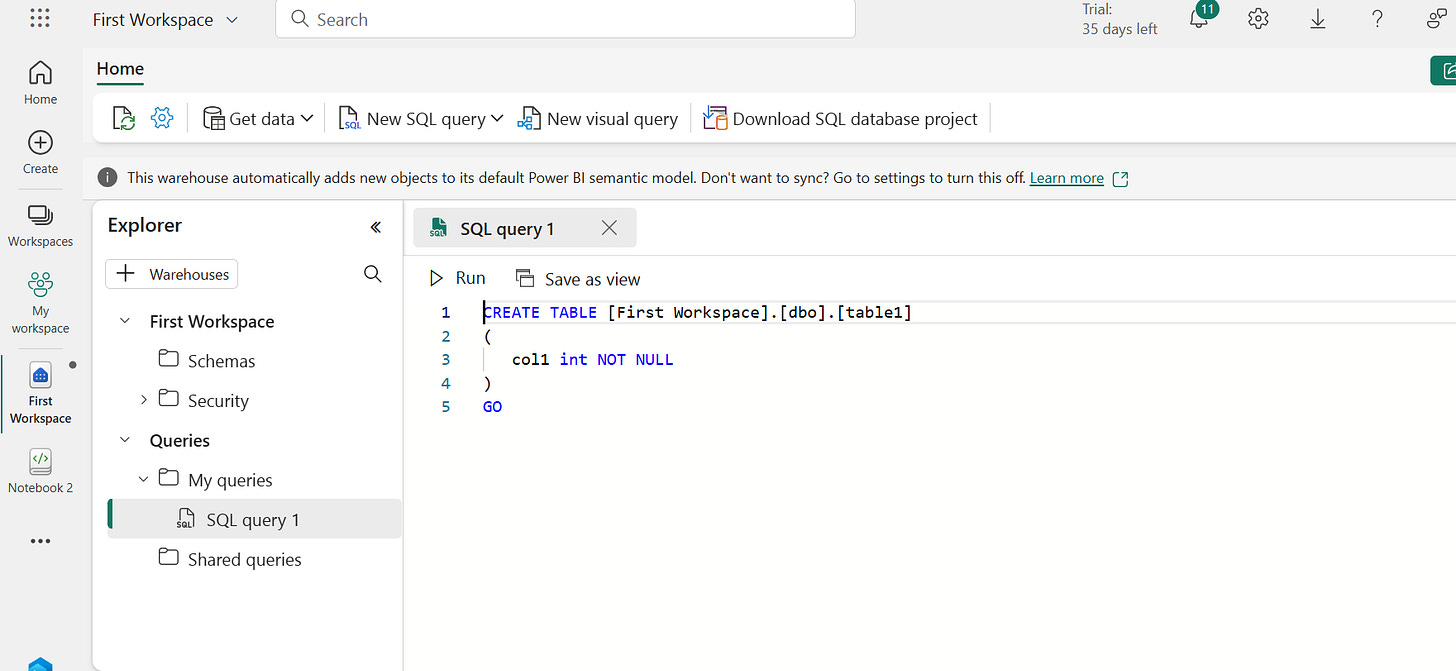
Task: Select the Shared queries folder
Action: [231, 559]
